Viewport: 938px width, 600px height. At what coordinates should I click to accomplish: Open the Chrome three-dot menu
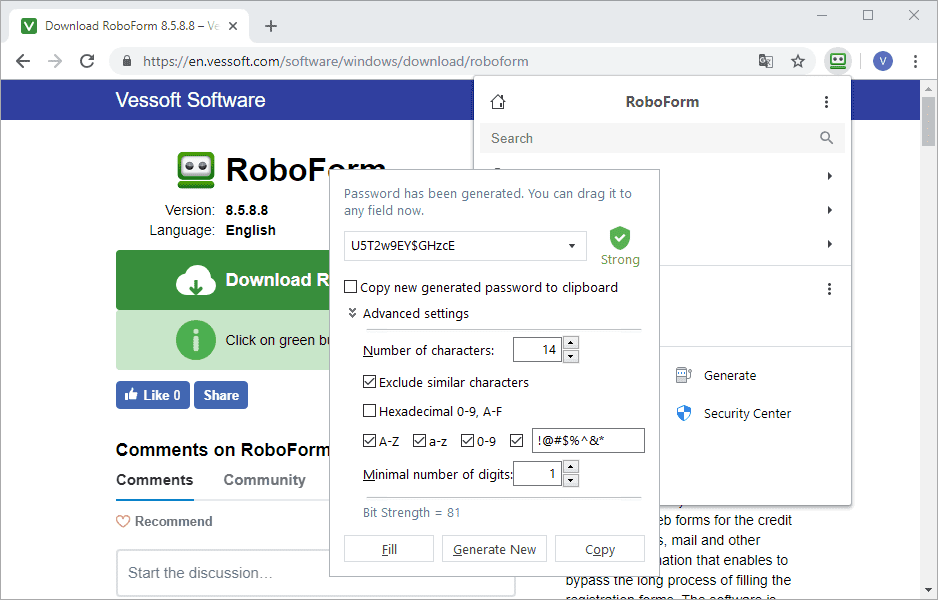[x=915, y=61]
